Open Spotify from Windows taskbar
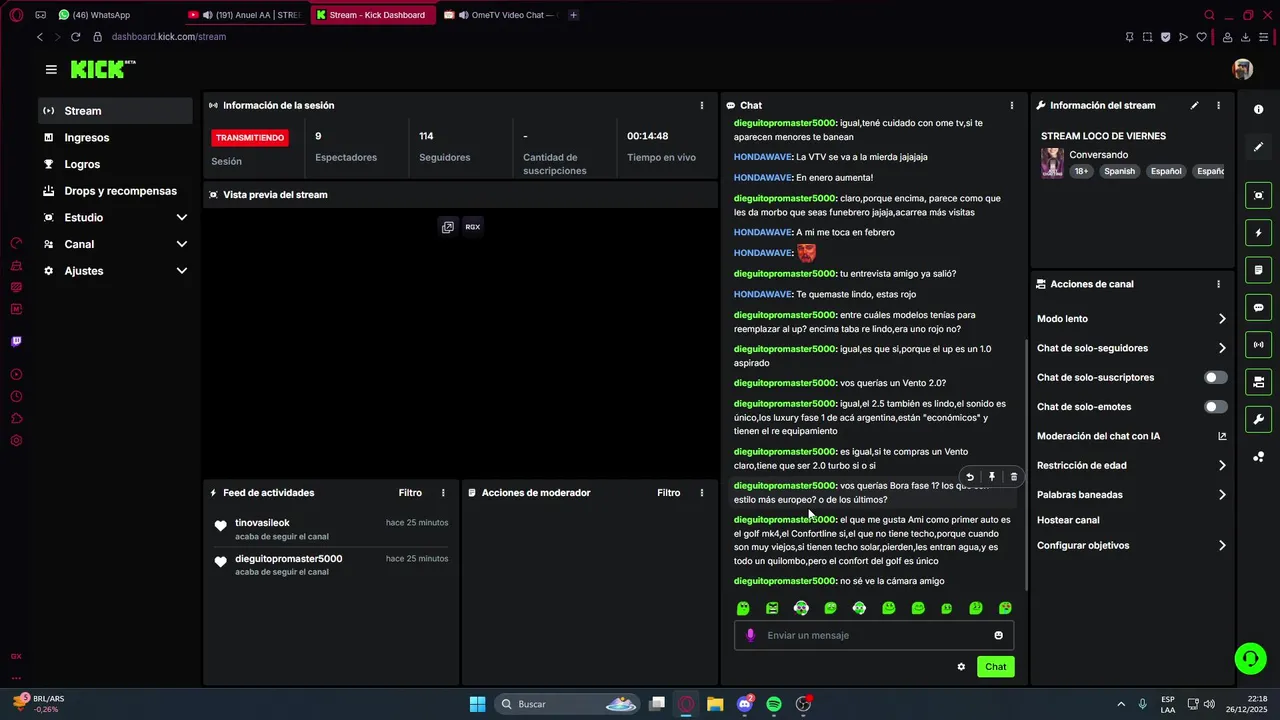The image size is (1280, 720). point(774,704)
